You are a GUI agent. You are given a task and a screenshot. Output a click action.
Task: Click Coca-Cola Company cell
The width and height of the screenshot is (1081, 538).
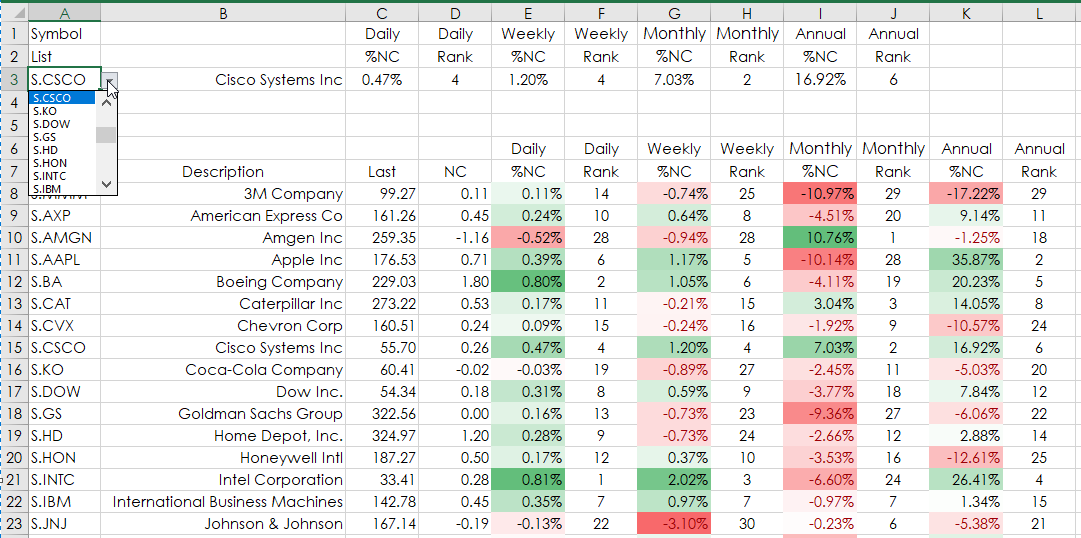point(223,370)
